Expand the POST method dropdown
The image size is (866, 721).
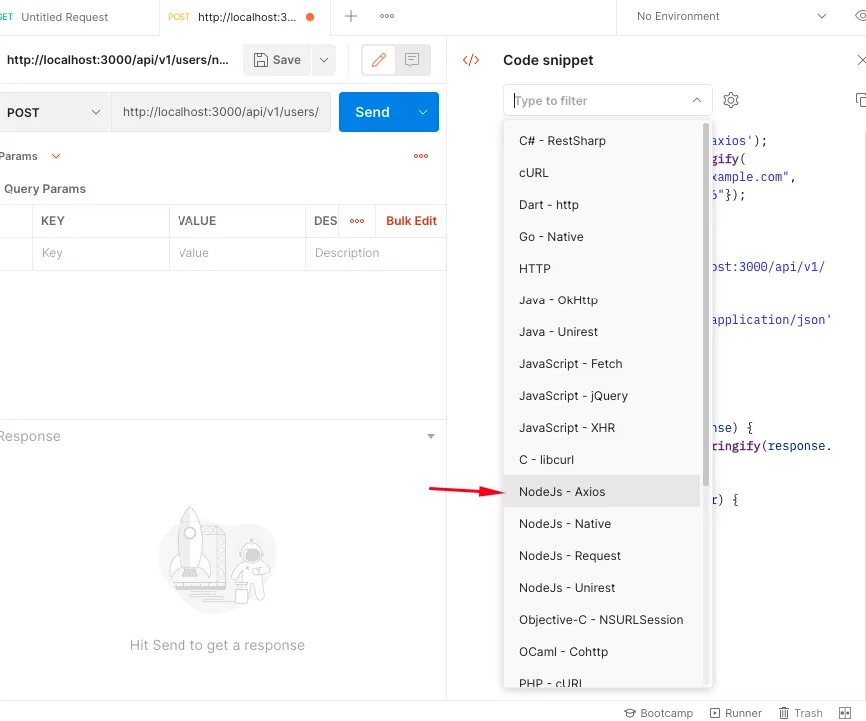54,112
